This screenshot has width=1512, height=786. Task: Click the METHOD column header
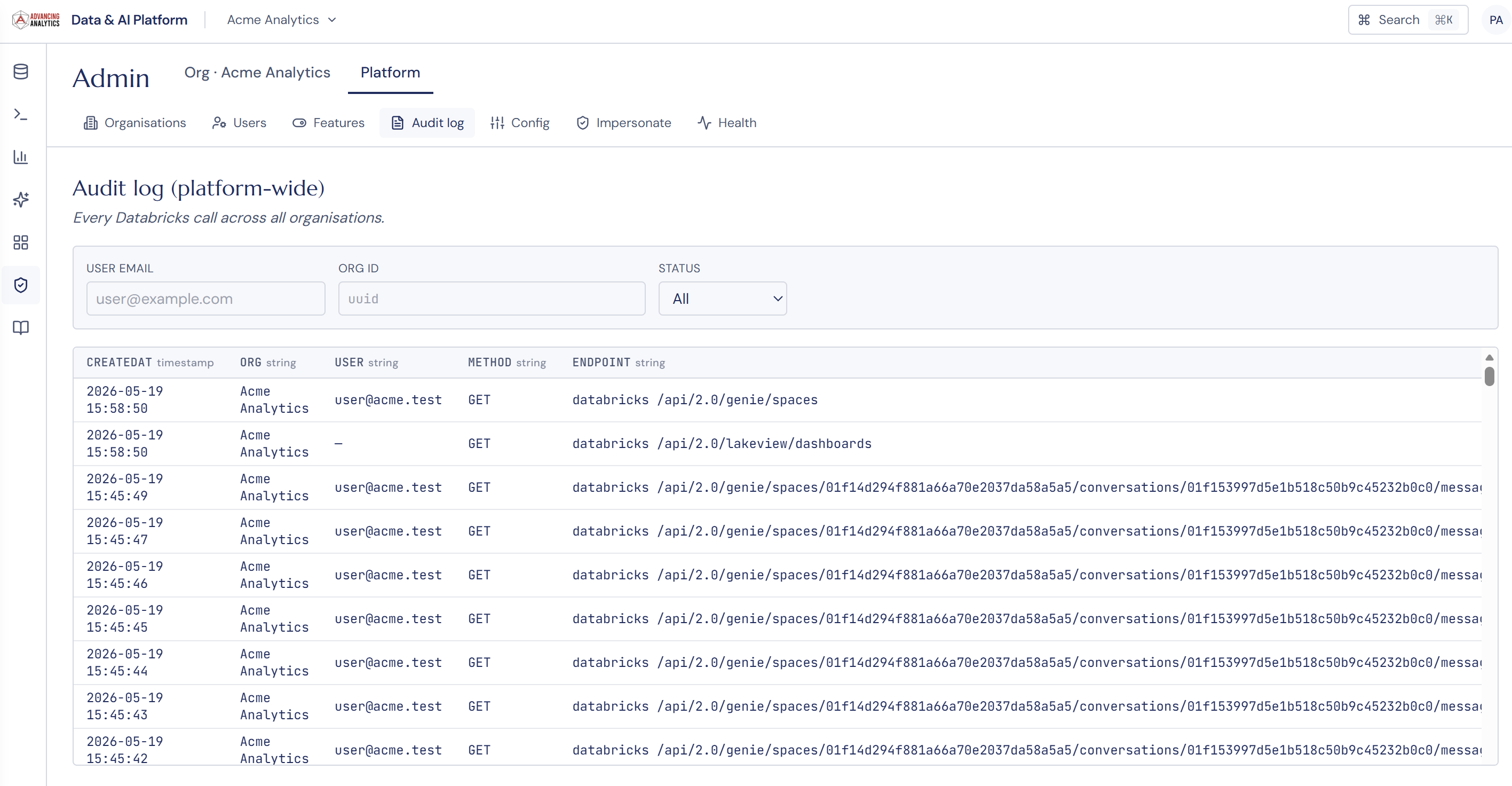pos(507,363)
